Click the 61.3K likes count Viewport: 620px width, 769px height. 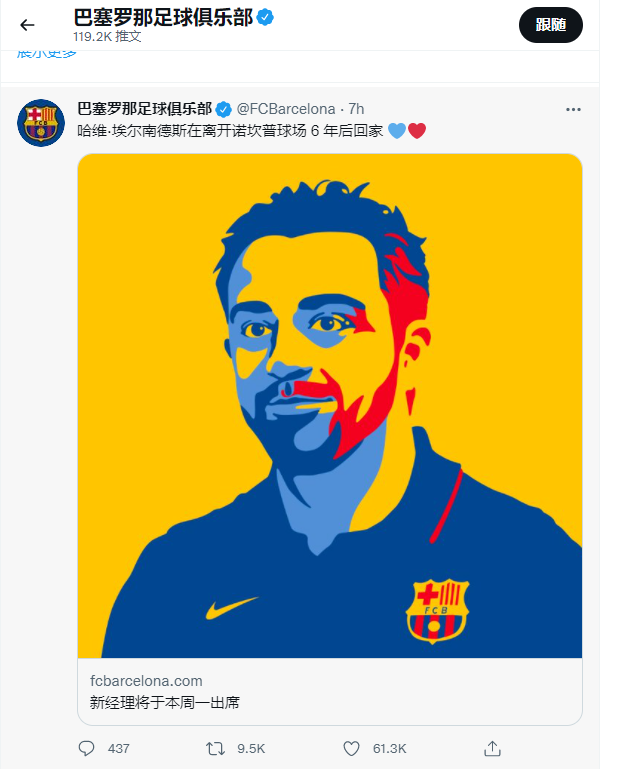(x=389, y=748)
